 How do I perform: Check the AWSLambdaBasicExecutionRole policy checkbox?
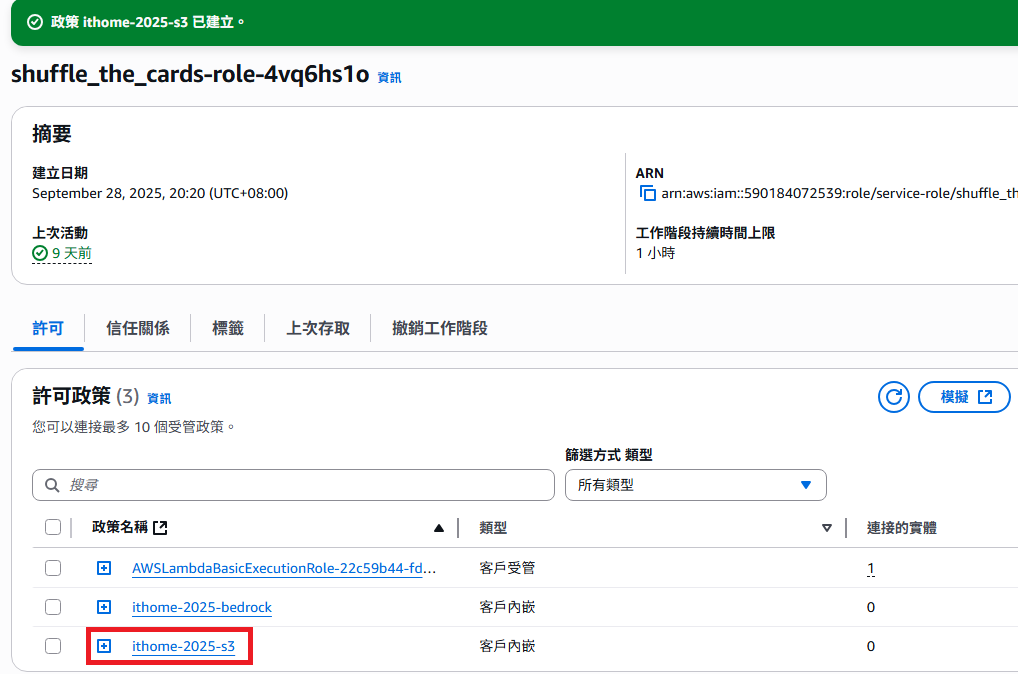53,568
